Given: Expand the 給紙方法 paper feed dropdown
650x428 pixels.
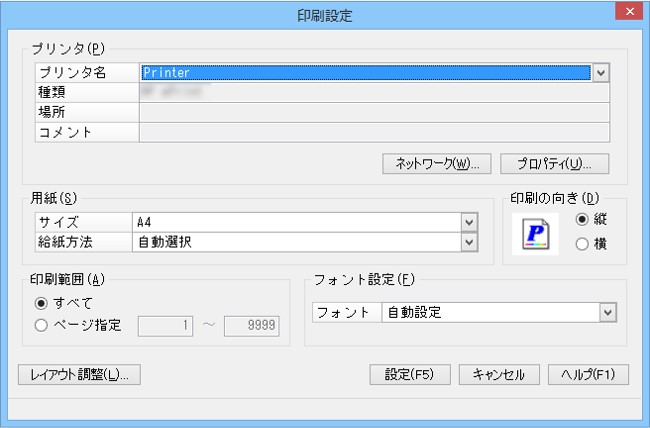Looking at the screenshot, I should point(467,241).
